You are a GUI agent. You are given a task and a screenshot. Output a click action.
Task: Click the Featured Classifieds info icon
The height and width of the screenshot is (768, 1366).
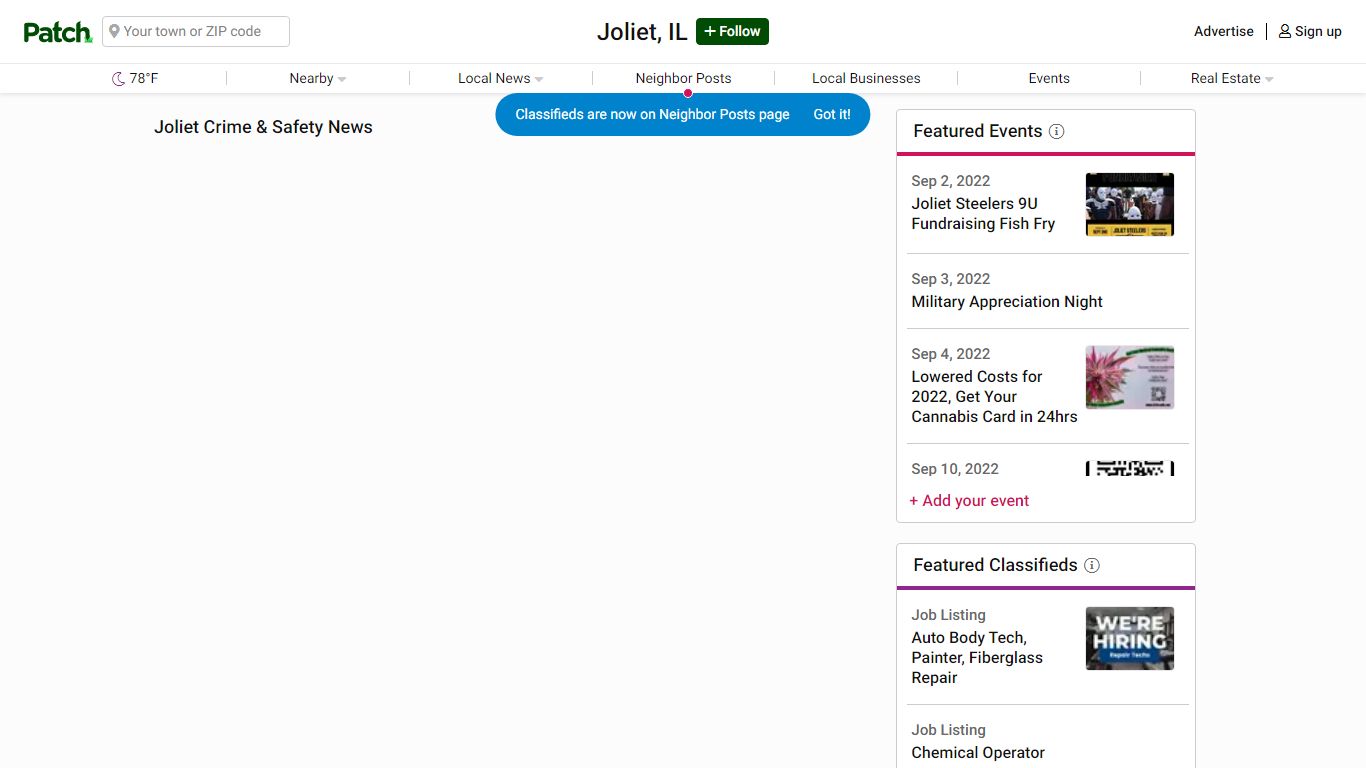click(x=1092, y=565)
